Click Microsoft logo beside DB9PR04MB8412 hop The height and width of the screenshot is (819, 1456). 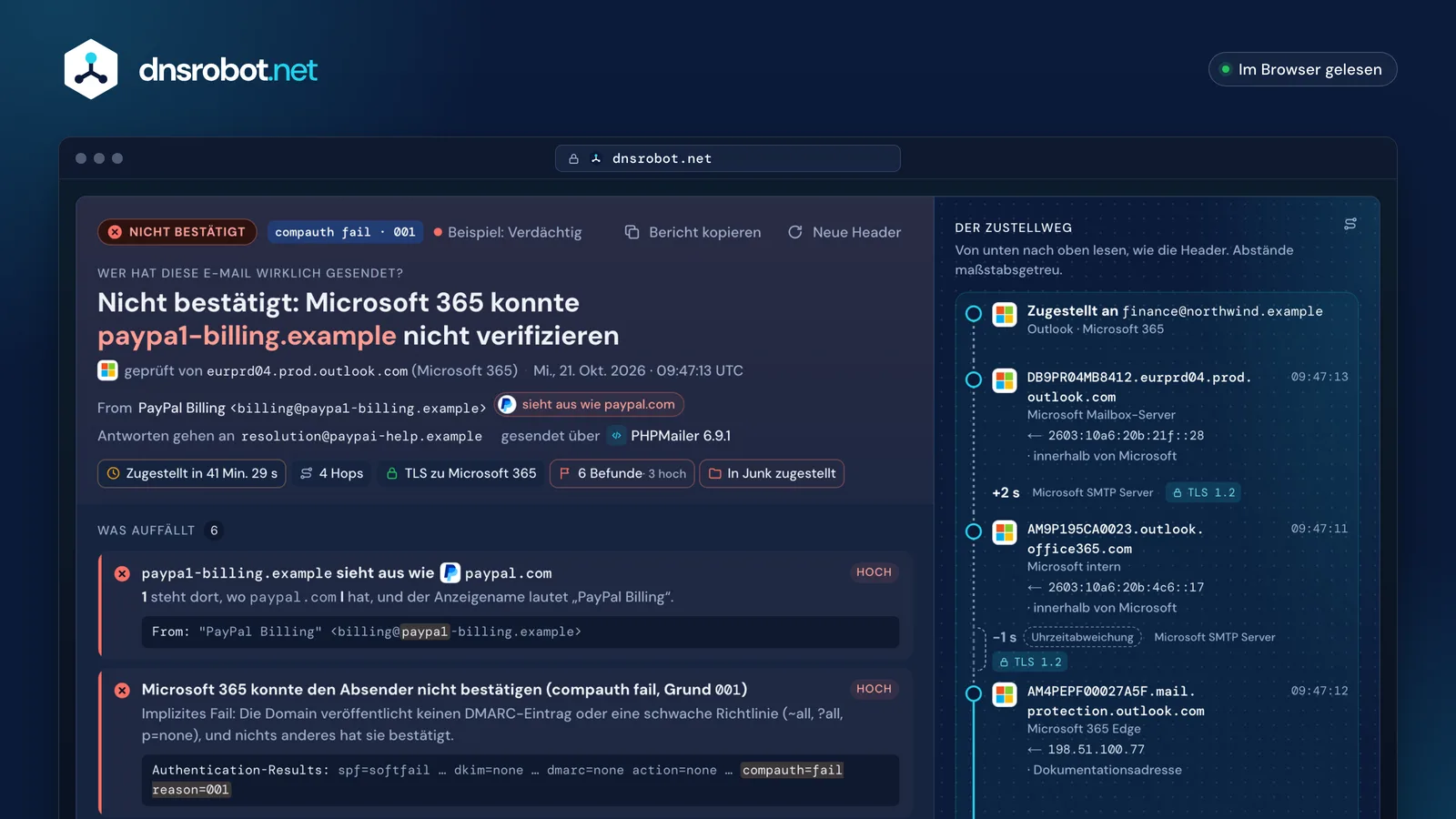(x=1005, y=380)
